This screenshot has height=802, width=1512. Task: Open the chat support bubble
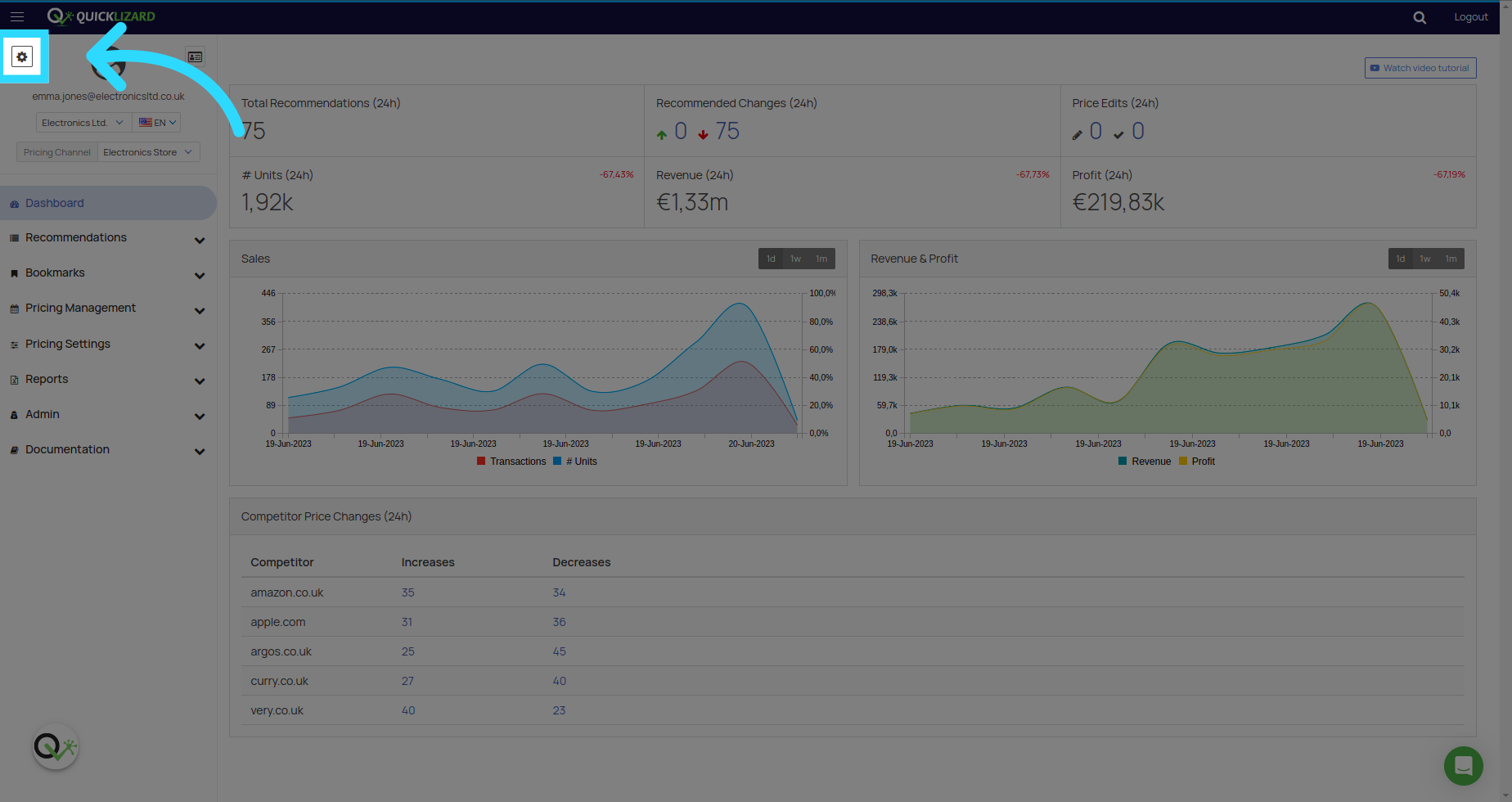tap(1464, 766)
